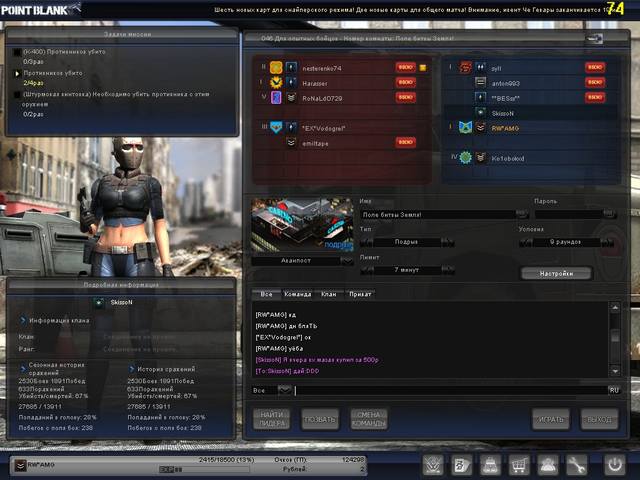Open the chat channel dropdown
This screenshot has height=480, width=640.
coord(284,390)
